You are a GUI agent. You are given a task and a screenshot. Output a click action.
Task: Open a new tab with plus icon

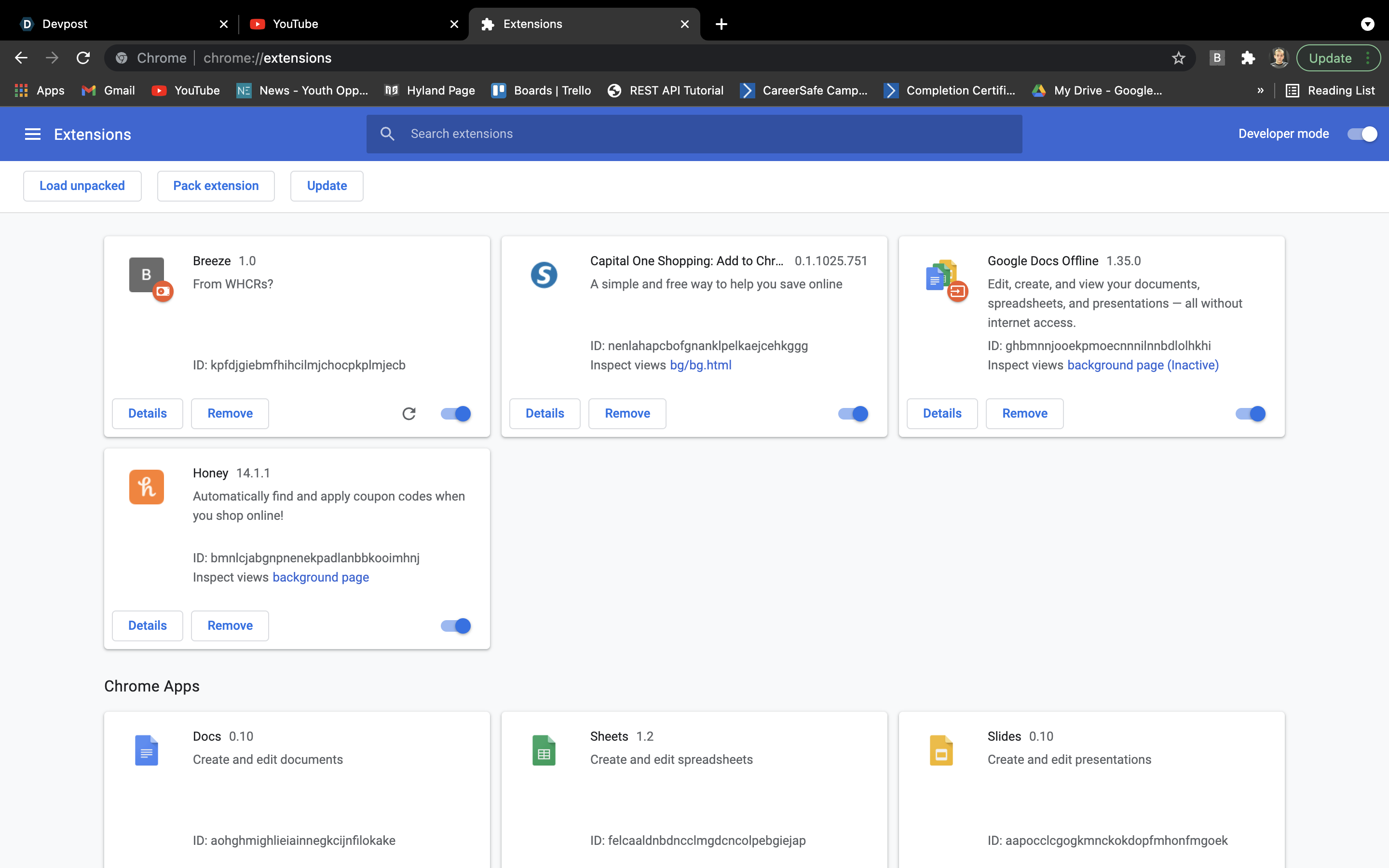(x=722, y=24)
